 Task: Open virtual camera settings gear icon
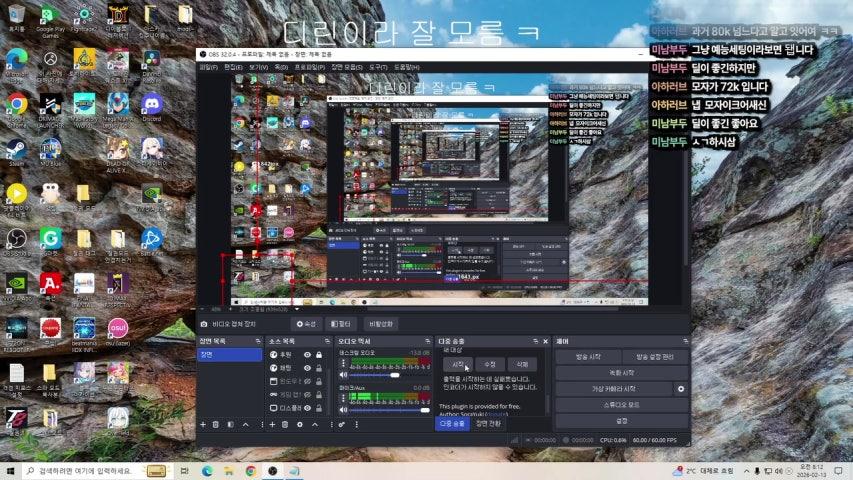[681, 389]
